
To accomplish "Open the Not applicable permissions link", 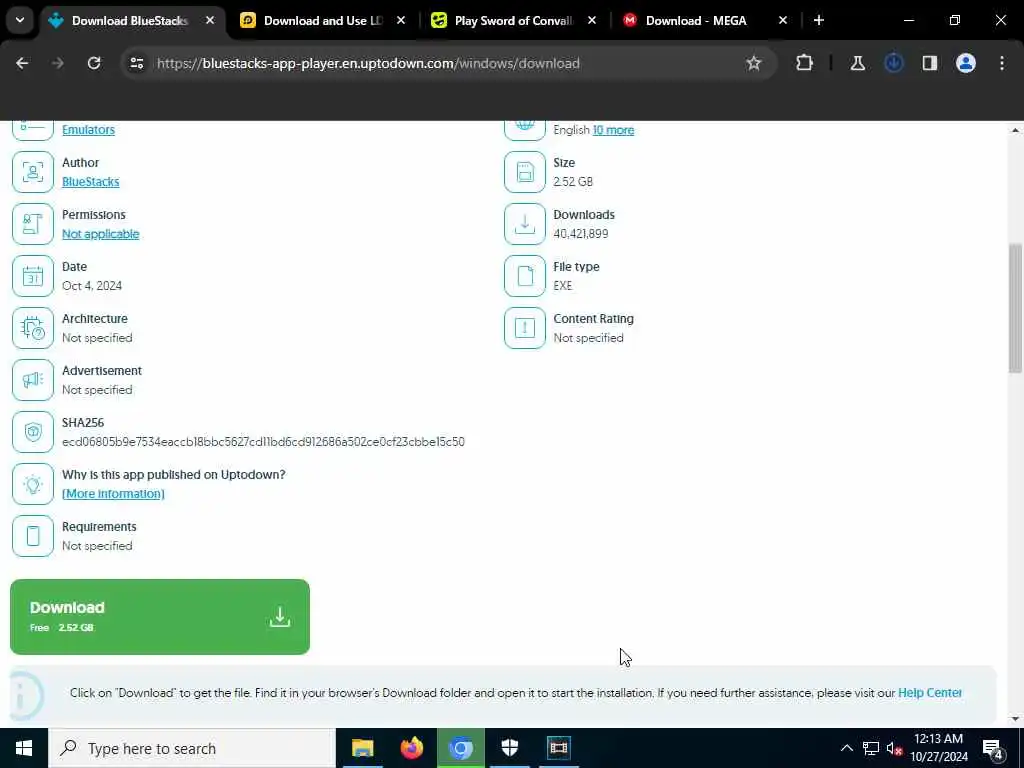I will click(101, 234).
